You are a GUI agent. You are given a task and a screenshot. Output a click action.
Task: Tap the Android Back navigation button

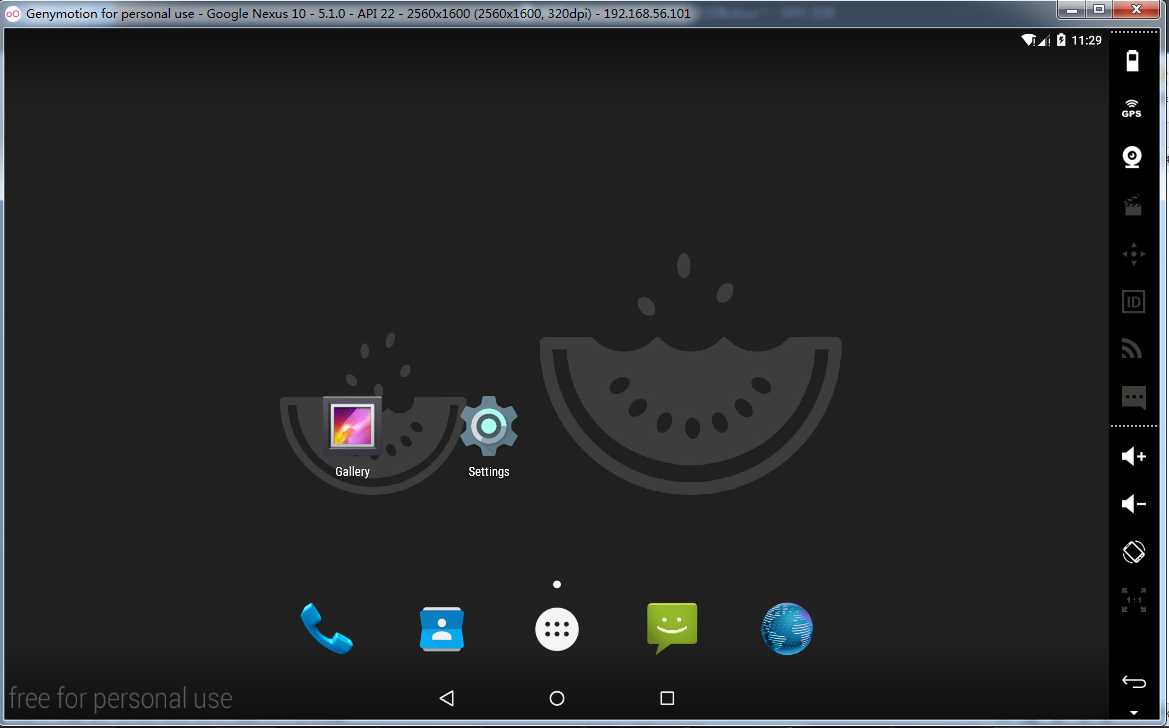[447, 698]
